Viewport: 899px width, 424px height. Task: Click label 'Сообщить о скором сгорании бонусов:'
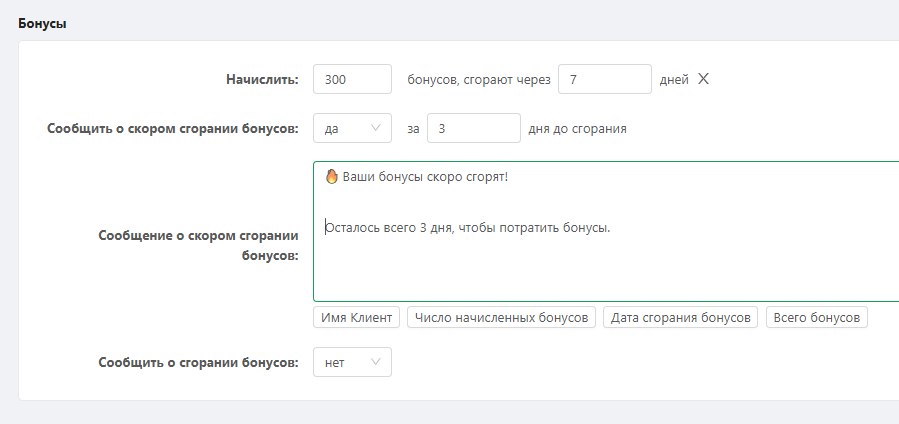tap(173, 128)
